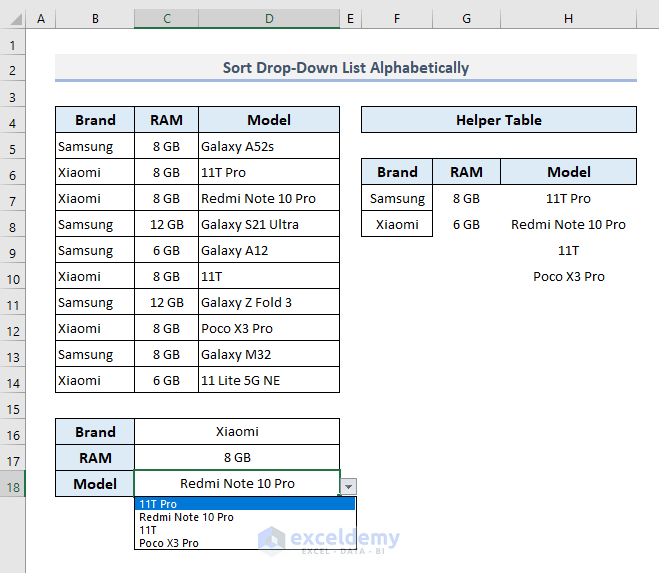Select the "Sort Drop-Down List Alphabetically" title cell
The height and width of the screenshot is (573, 659).
tap(345, 68)
